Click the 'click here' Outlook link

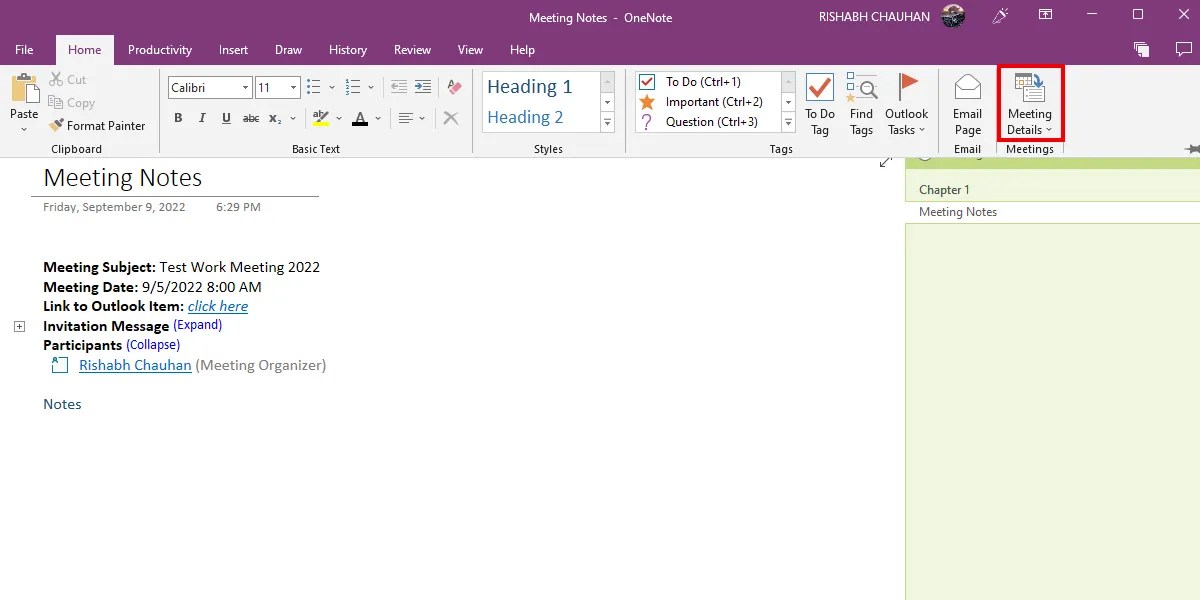coord(218,306)
